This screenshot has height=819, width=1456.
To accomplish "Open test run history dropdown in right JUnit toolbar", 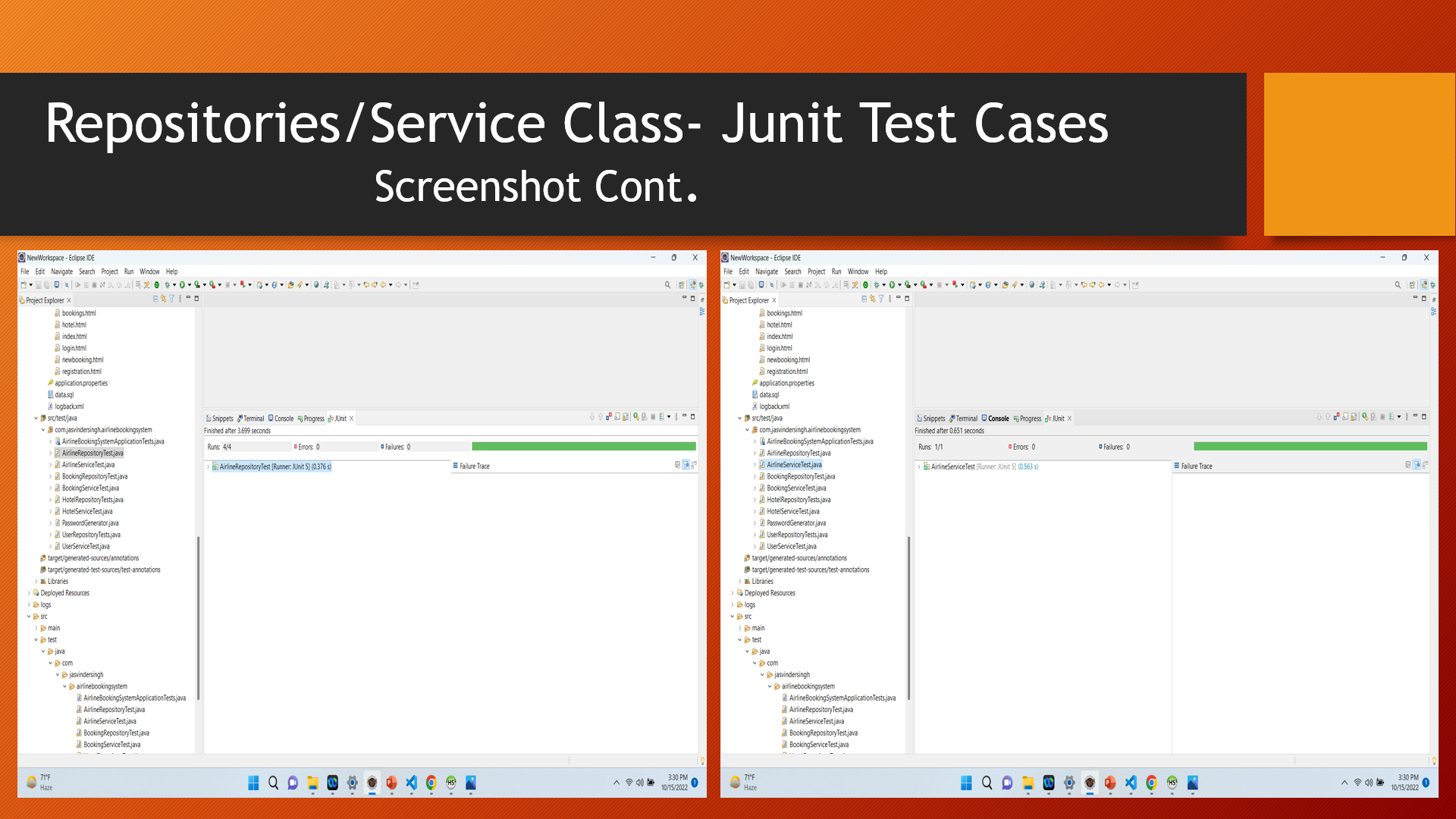I will 1399,417.
